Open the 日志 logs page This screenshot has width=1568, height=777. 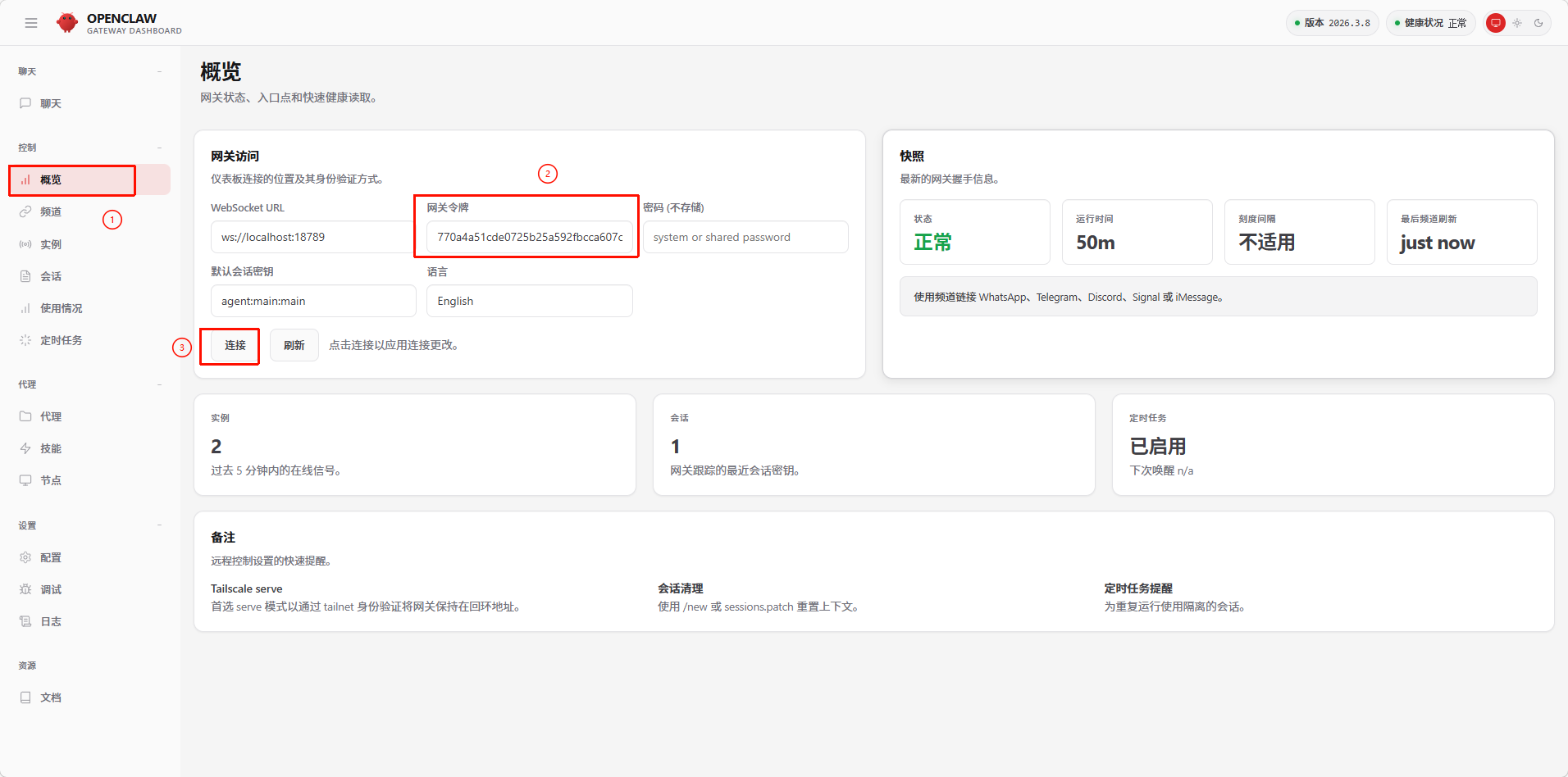pyautogui.click(x=50, y=621)
